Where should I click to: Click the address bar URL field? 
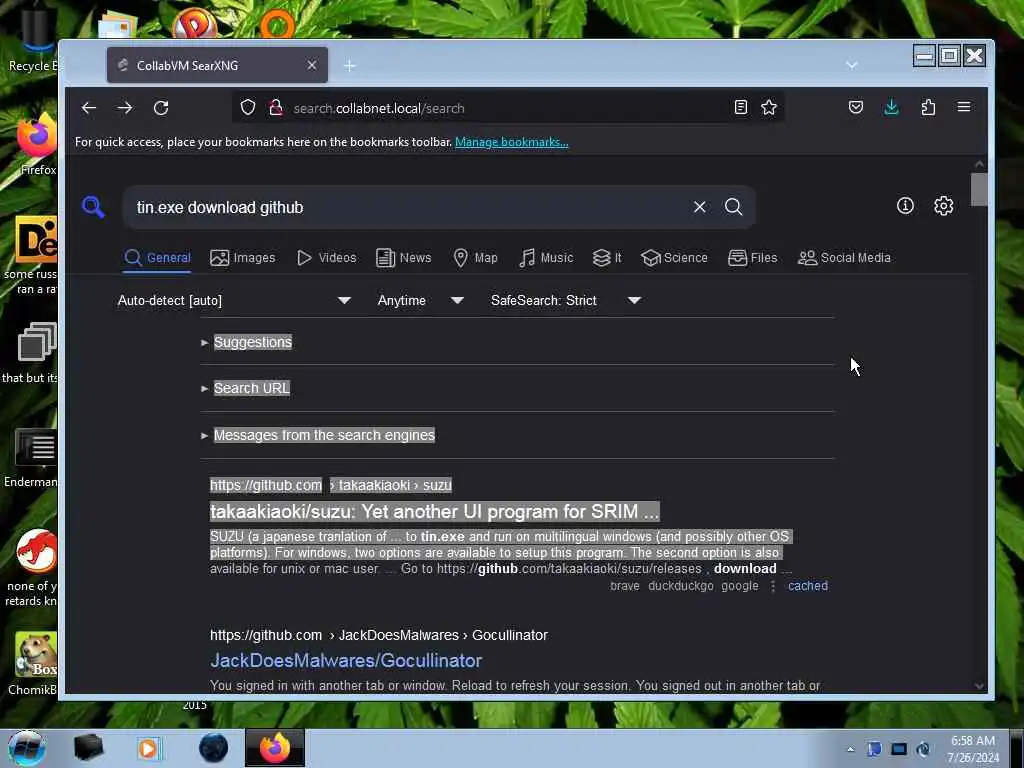click(506, 108)
